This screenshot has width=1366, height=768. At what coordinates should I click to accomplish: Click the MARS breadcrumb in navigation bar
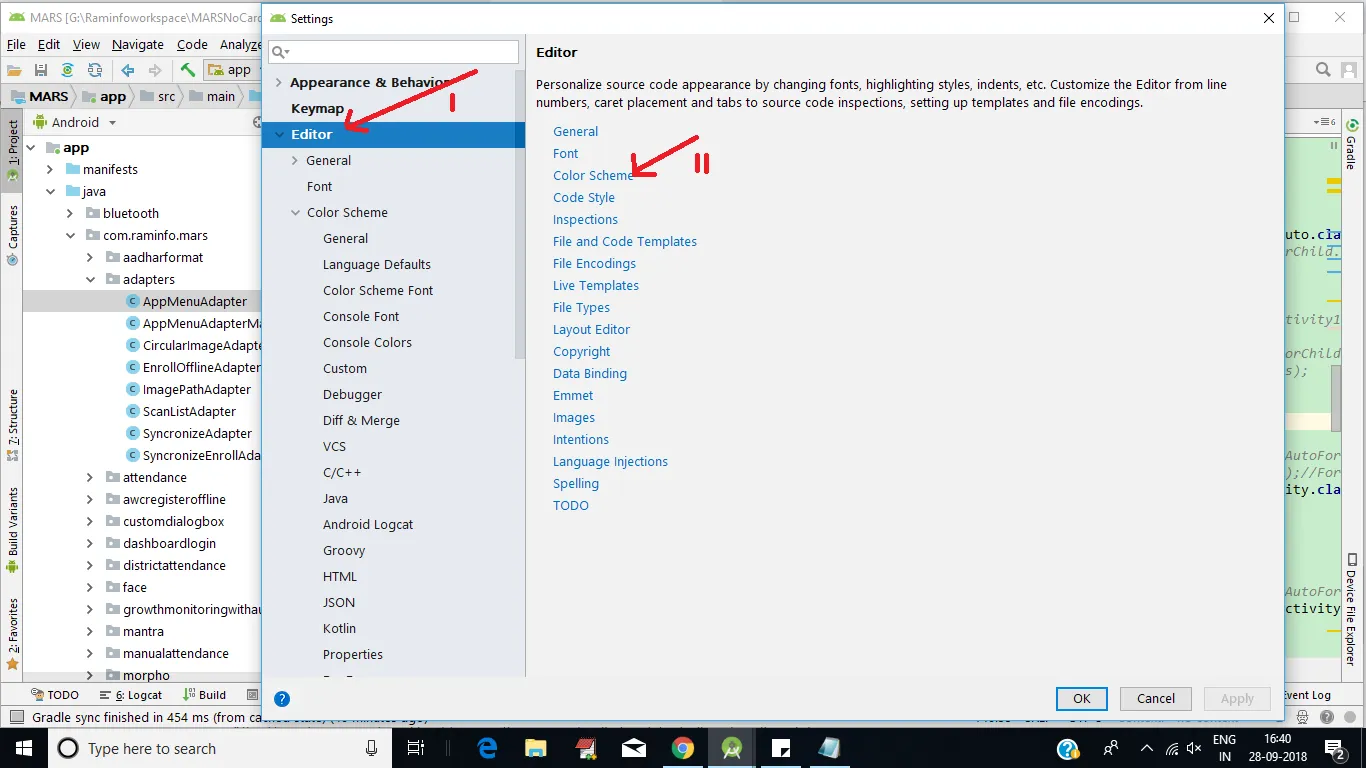[39, 96]
